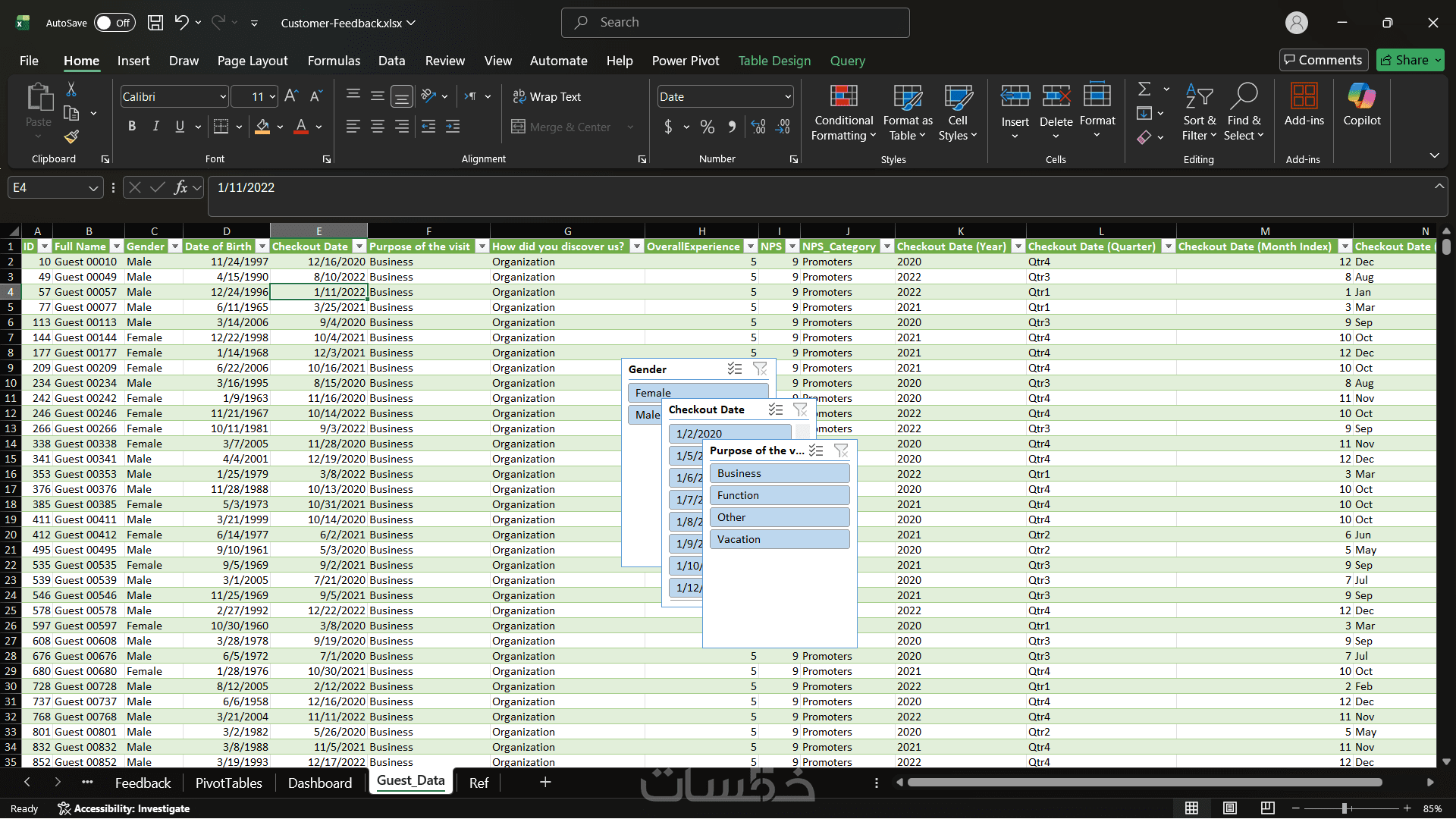Expand the Gender column filter dropdown
The height and width of the screenshot is (819, 1456).
174,246
